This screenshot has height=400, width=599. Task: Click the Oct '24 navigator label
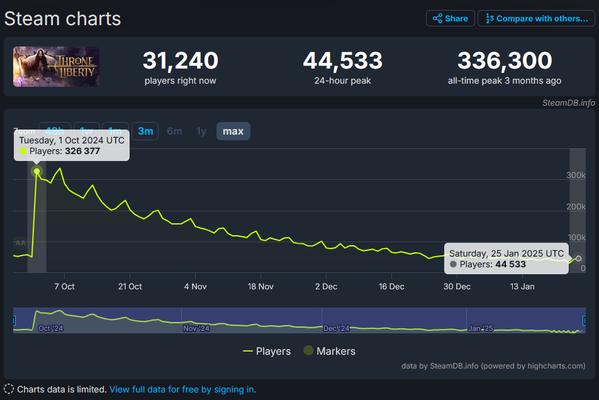pyautogui.click(x=51, y=328)
